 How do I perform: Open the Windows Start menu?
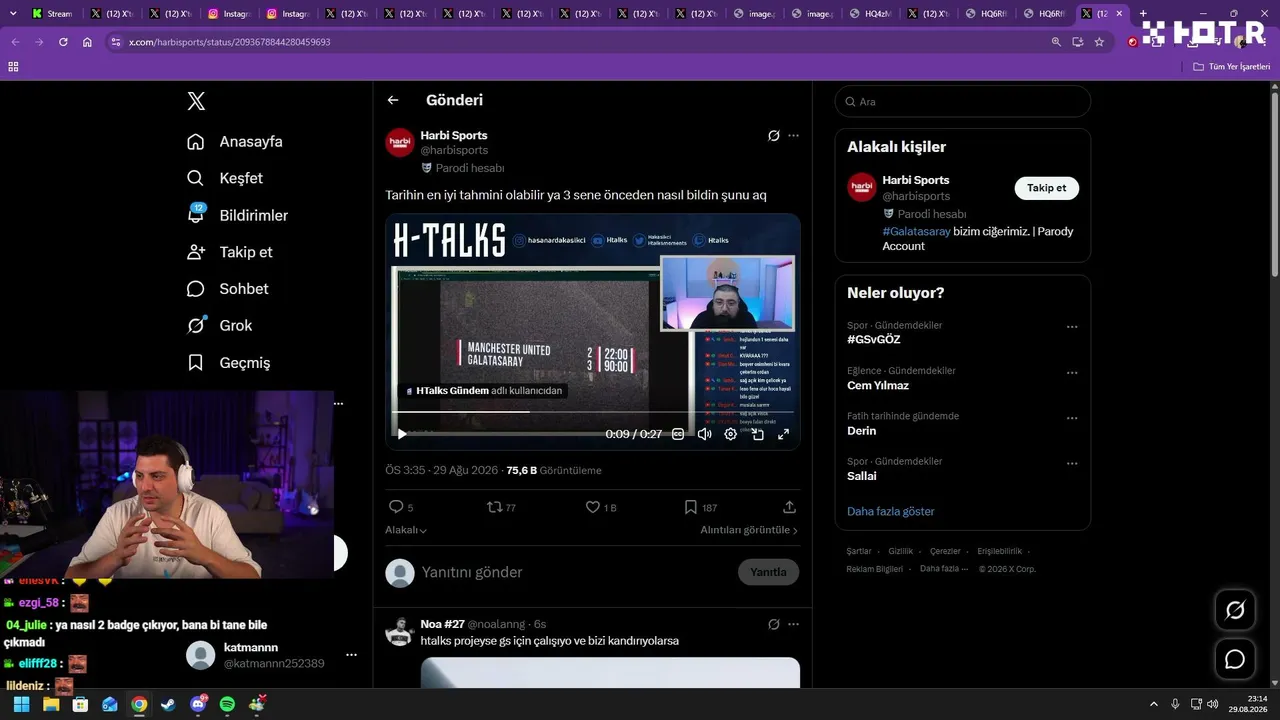pyautogui.click(x=21, y=704)
